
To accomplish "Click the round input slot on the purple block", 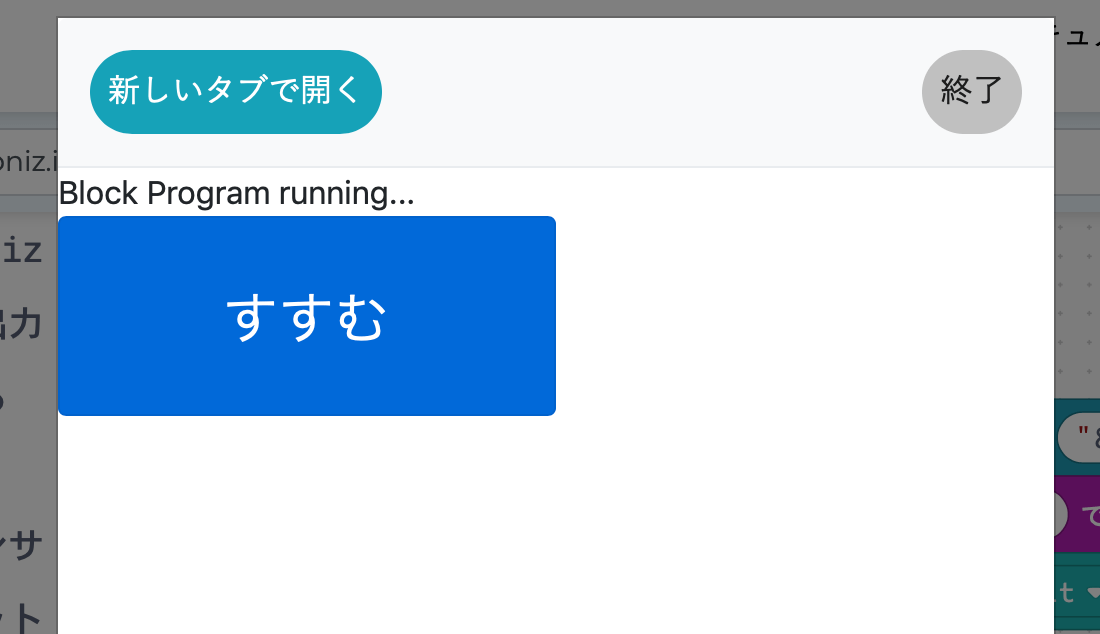I will tap(1062, 516).
